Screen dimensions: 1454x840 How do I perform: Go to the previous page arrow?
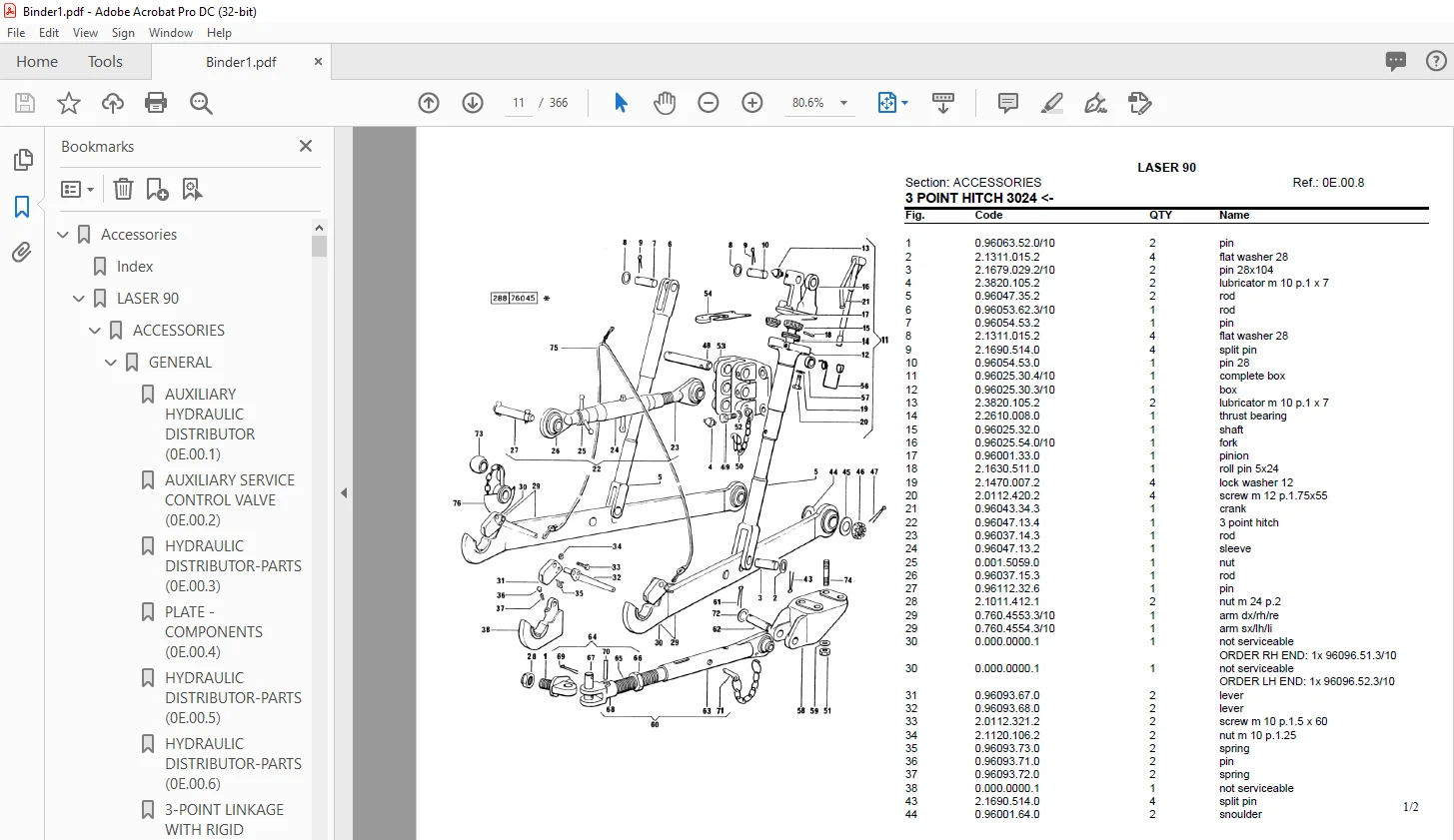(429, 103)
